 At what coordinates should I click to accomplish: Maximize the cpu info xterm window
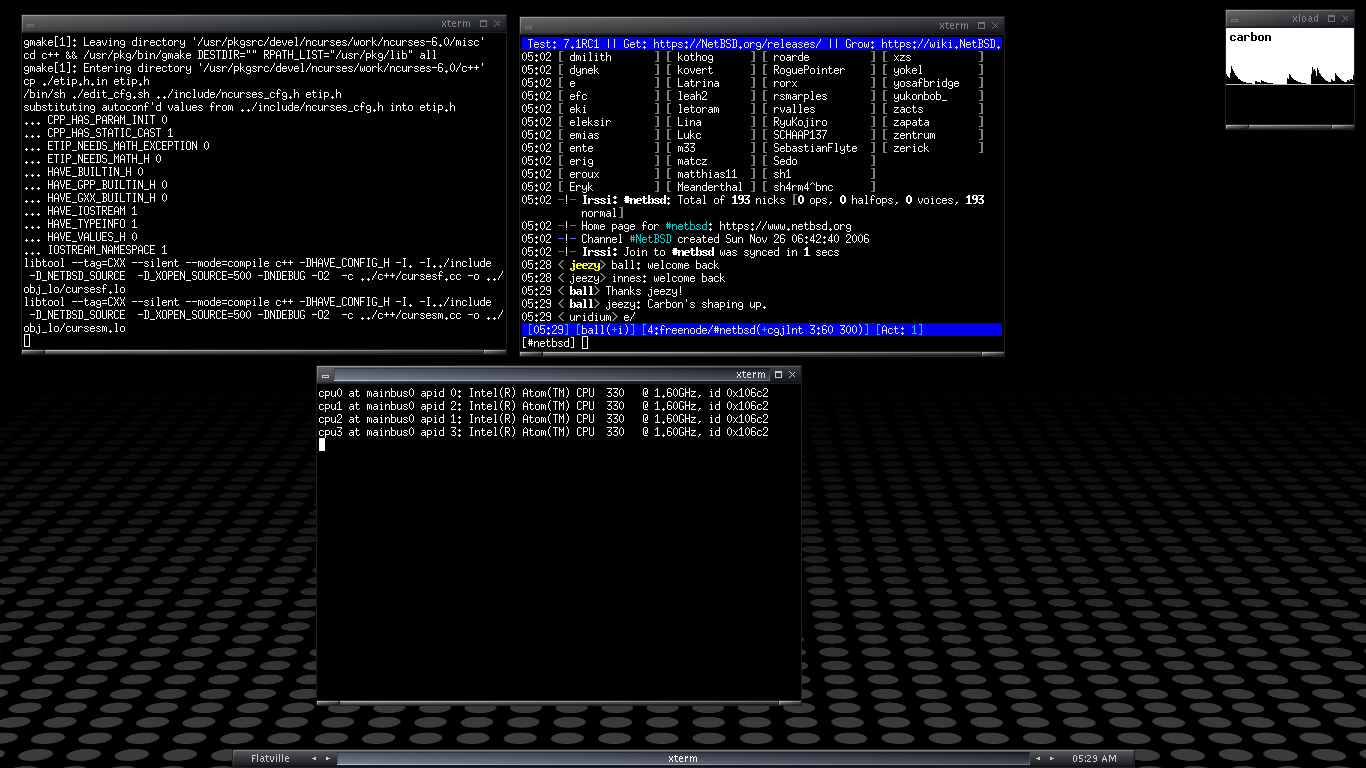(x=780, y=374)
